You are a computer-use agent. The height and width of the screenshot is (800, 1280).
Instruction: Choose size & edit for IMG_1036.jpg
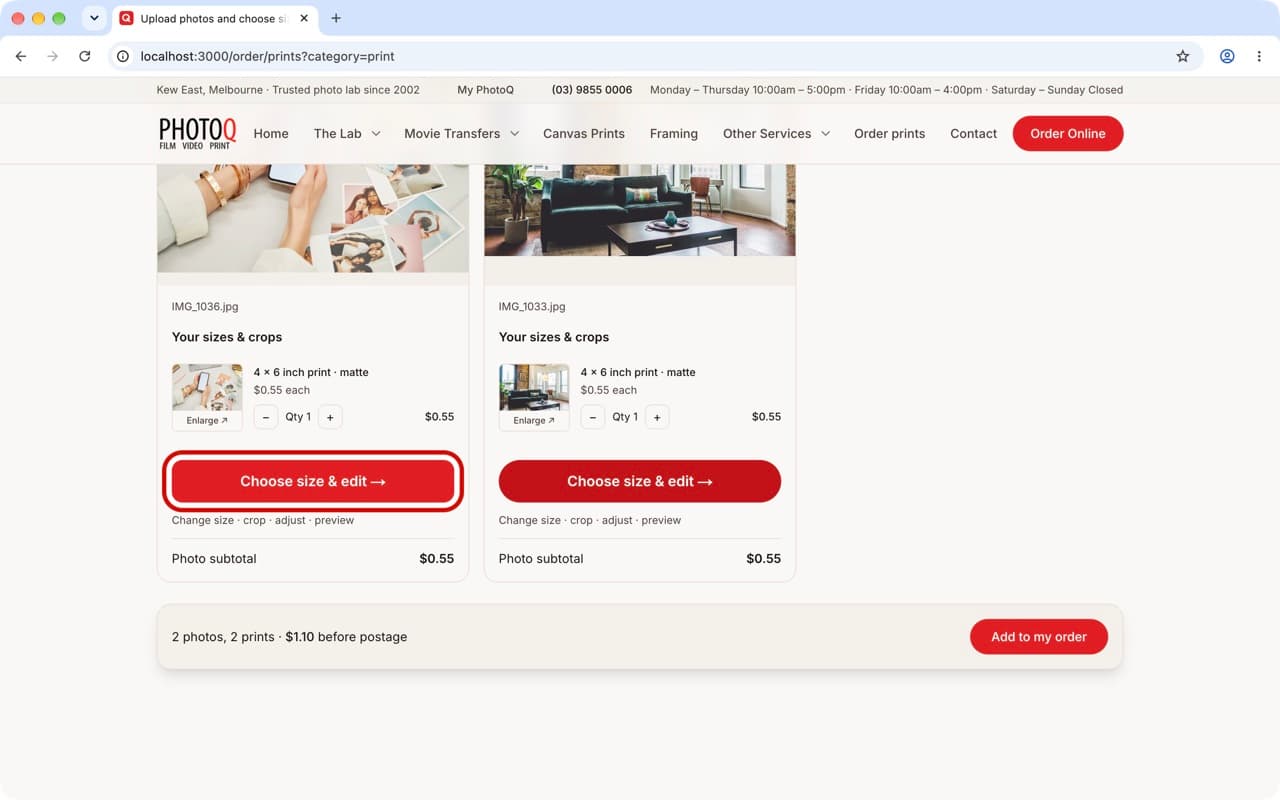tap(313, 481)
